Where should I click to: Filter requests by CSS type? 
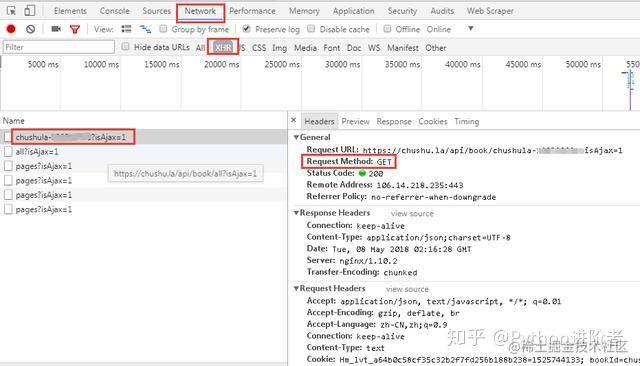(259, 48)
